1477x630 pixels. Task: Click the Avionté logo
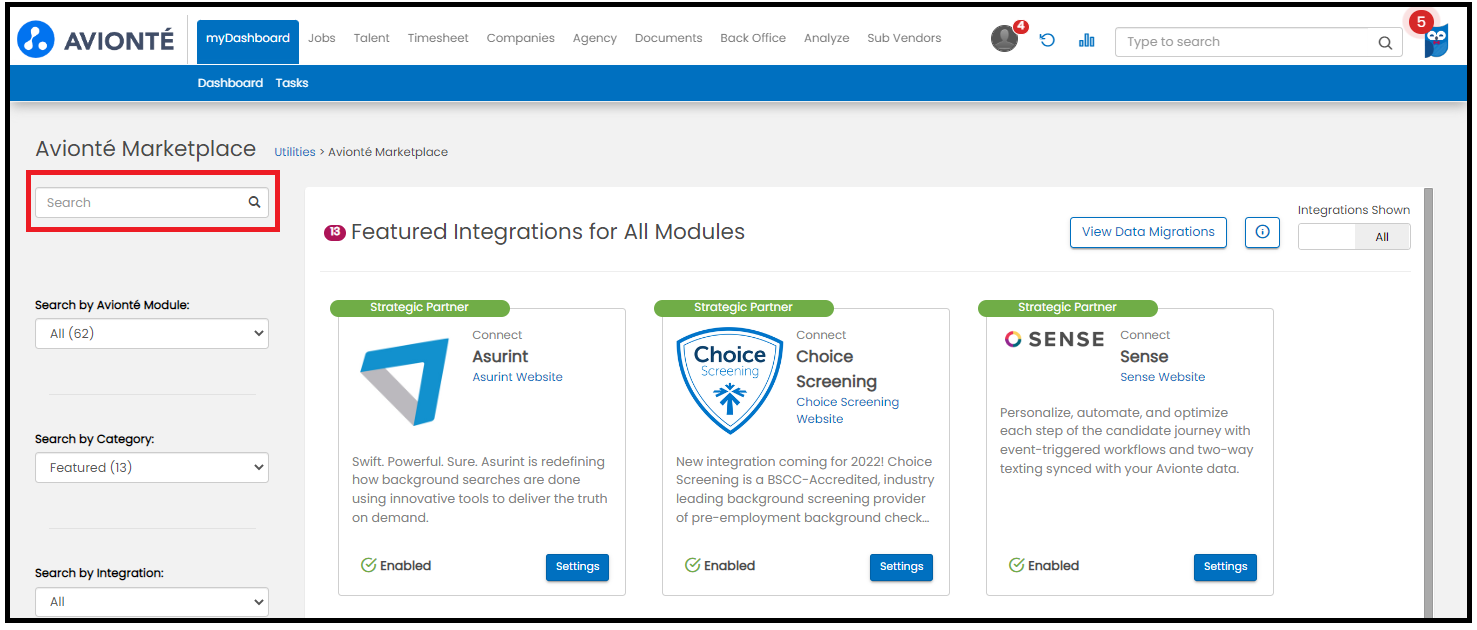click(x=96, y=40)
